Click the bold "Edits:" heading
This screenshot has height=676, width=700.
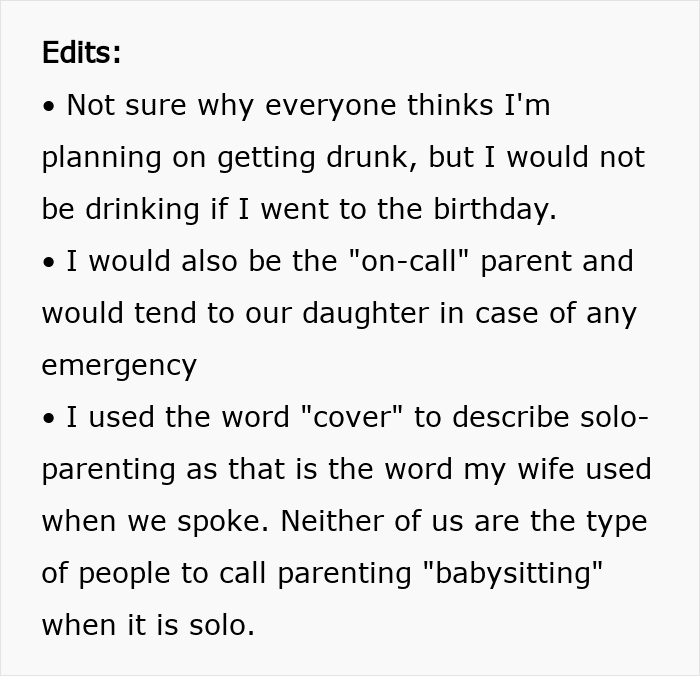(x=81, y=52)
